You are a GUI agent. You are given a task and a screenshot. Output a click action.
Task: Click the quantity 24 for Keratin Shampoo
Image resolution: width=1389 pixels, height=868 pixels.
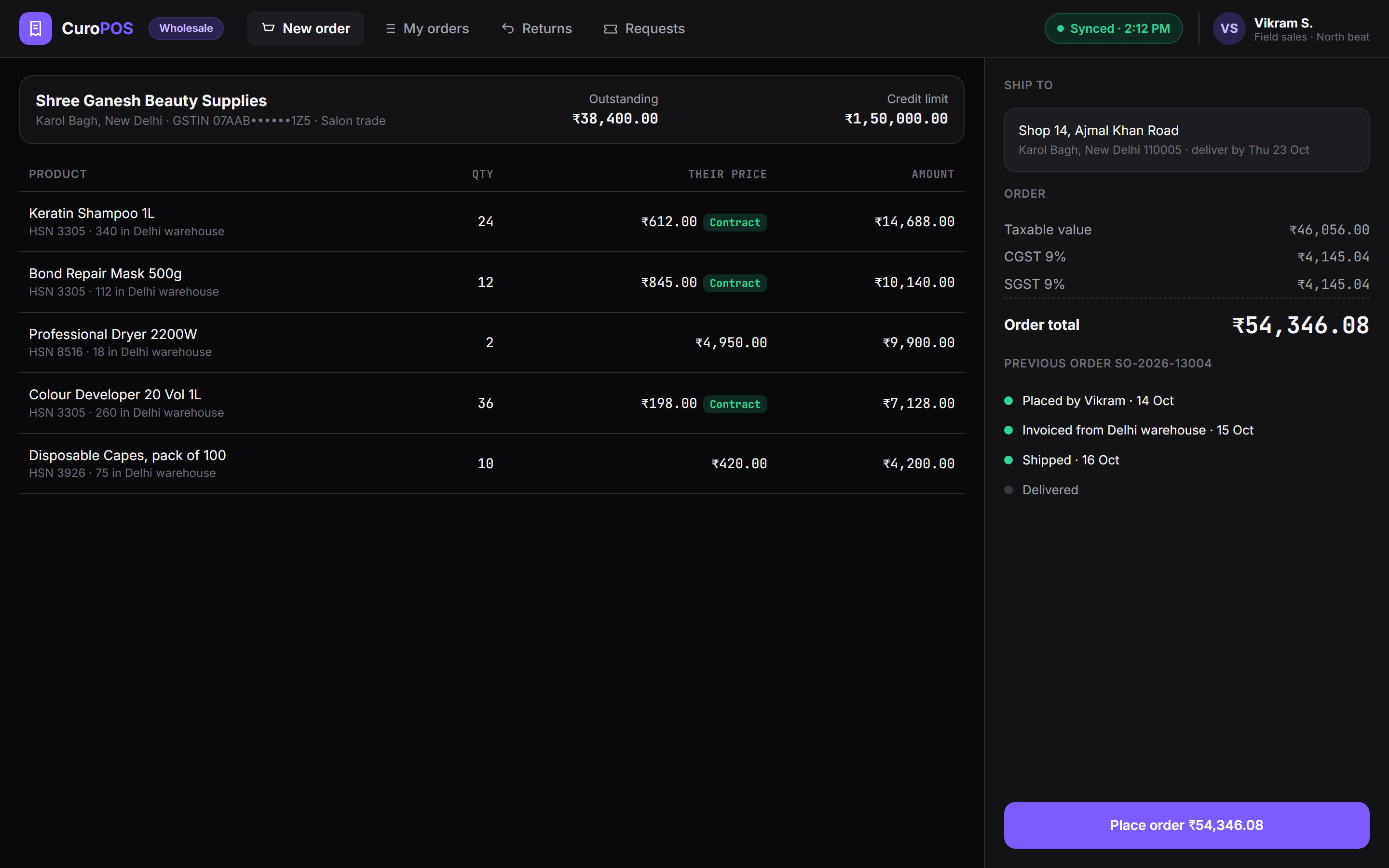pyautogui.click(x=485, y=222)
